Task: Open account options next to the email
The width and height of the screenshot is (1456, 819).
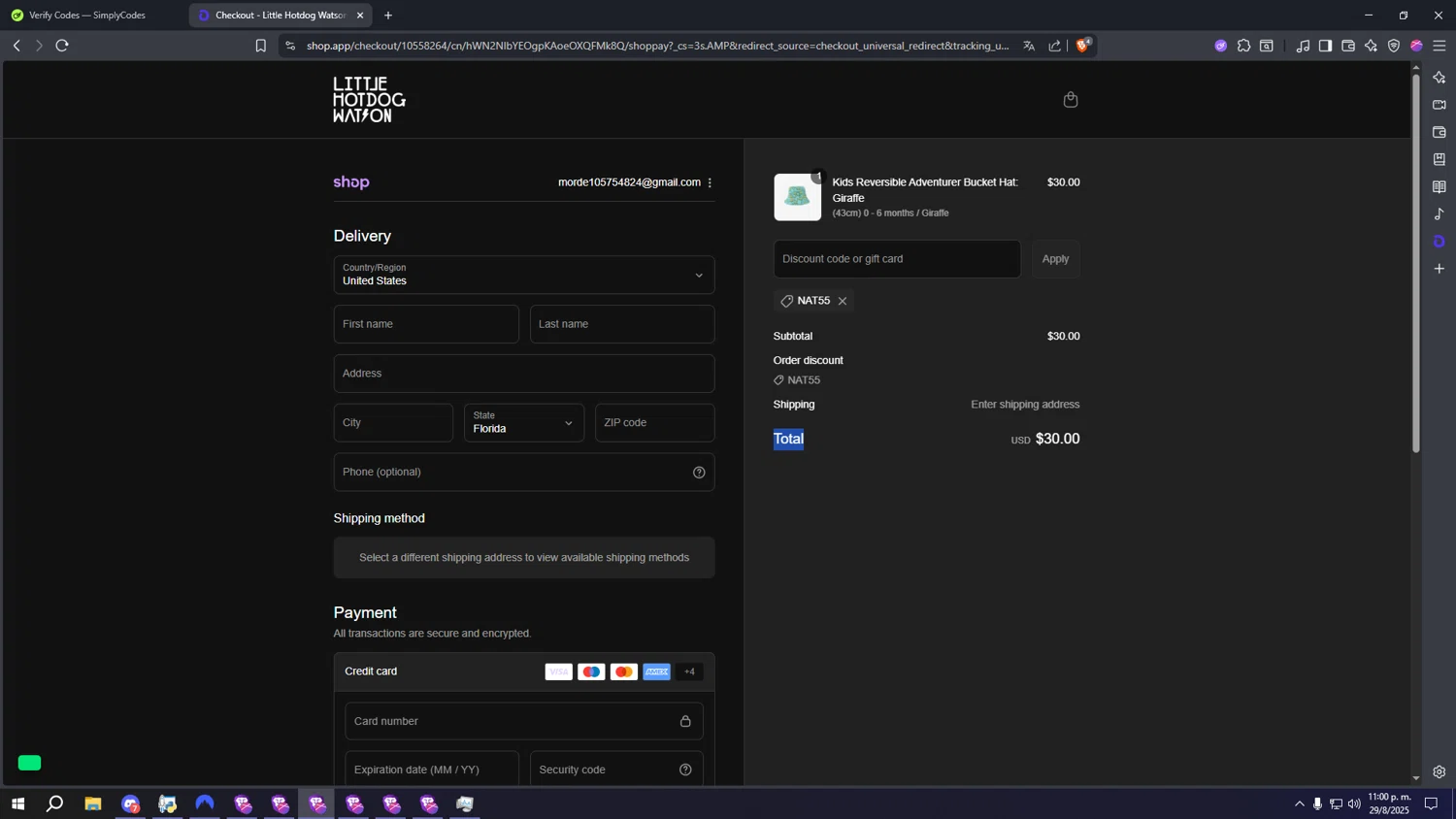Action: click(x=710, y=182)
